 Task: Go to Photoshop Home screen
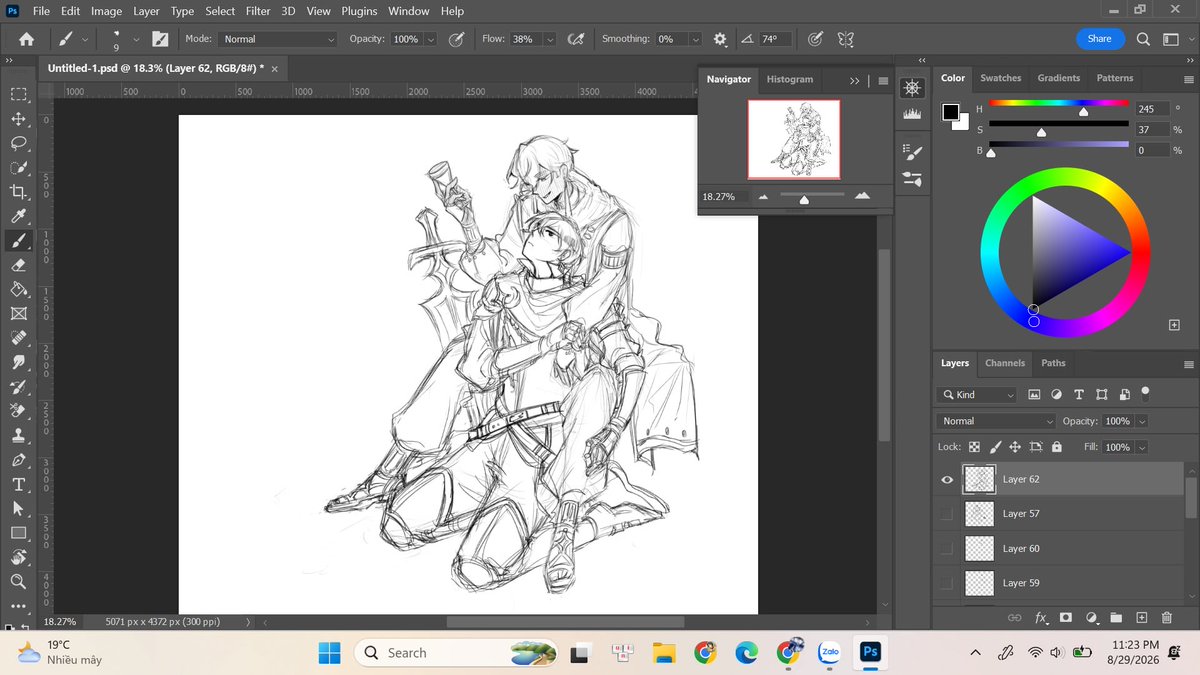click(26, 39)
